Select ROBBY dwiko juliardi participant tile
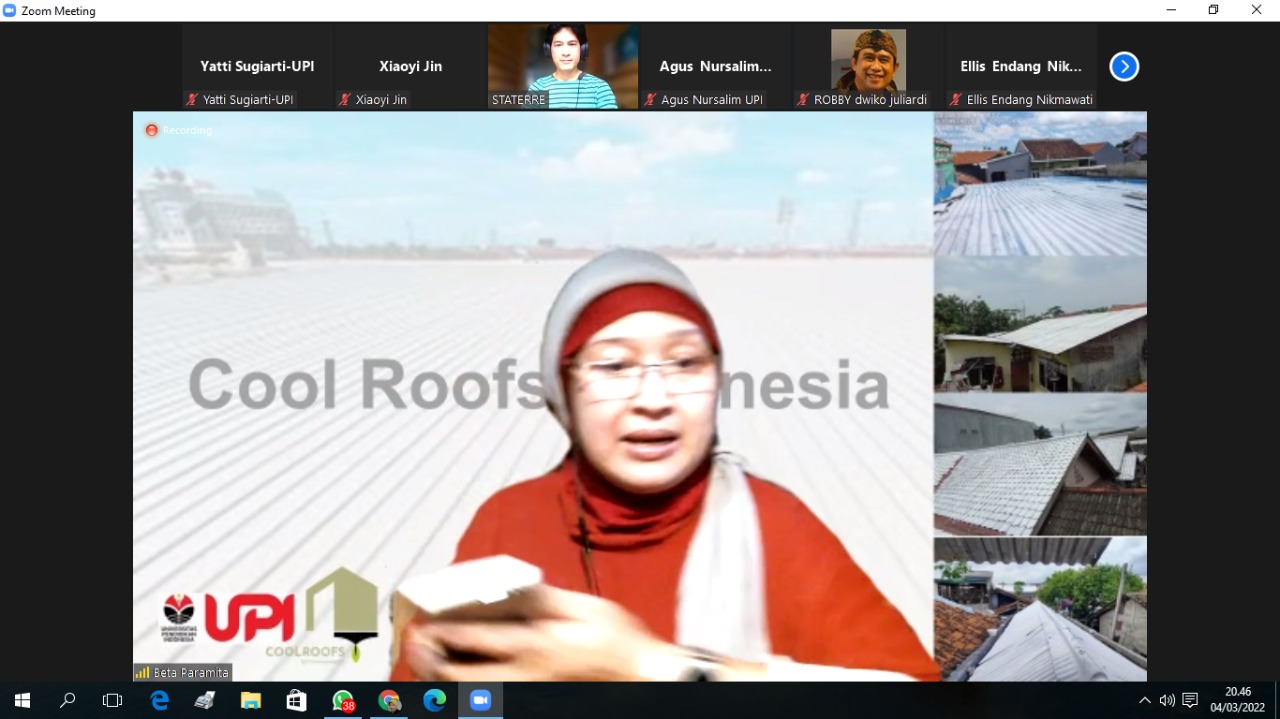Viewport: 1280px width, 719px height. click(x=868, y=67)
